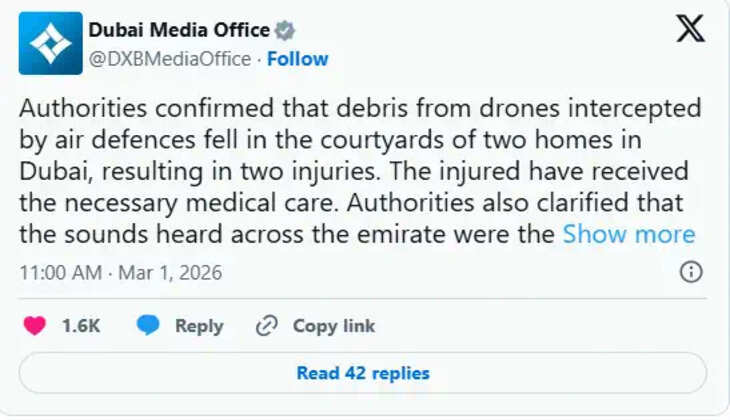This screenshot has width=730, height=420.
Task: Click the word Dubai in the post body
Action: [49, 171]
